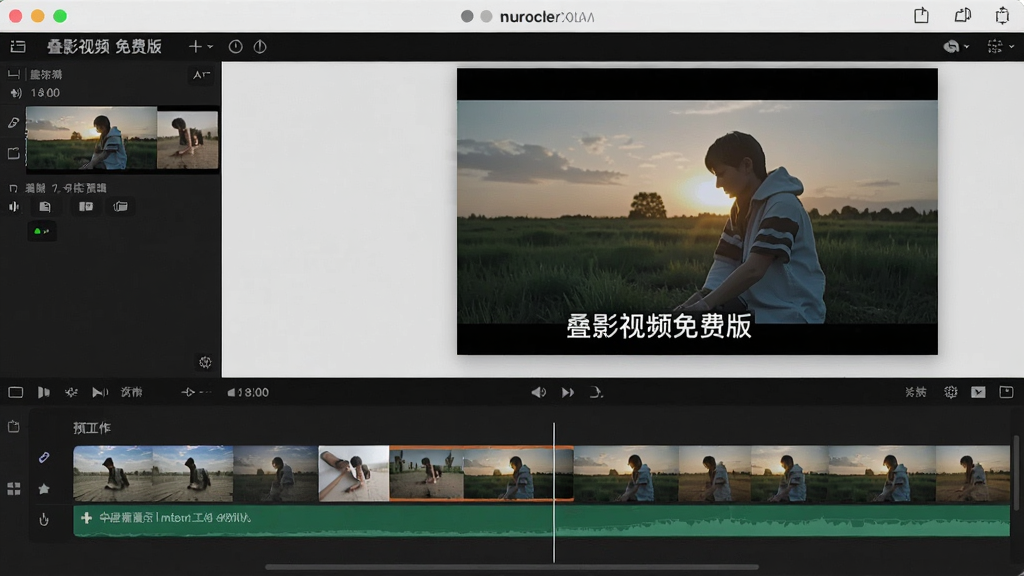The width and height of the screenshot is (1024, 576).
Task: Select the white-background hands clip in the timeline
Action: (x=353, y=473)
